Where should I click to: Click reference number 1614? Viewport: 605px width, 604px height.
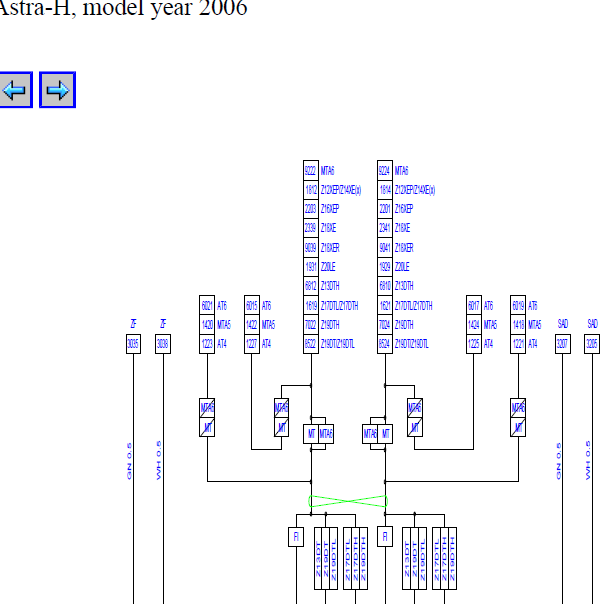(x=385, y=189)
